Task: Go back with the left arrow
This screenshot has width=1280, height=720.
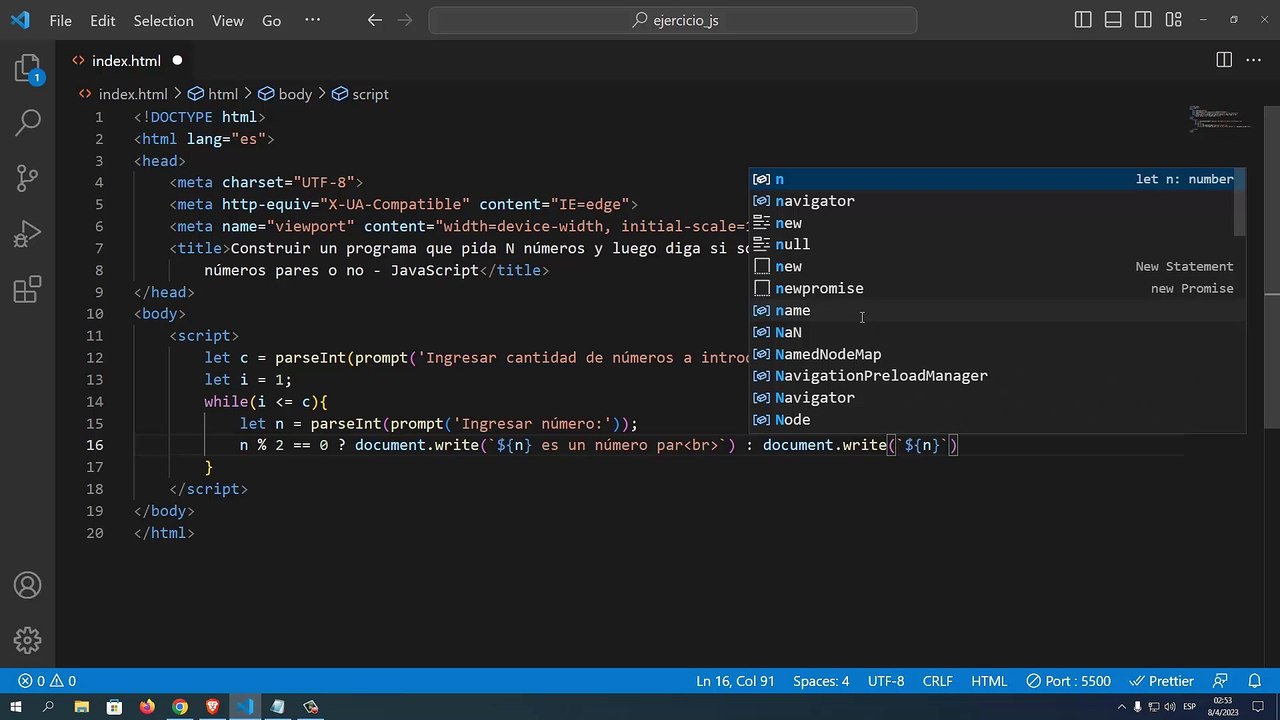Action: pos(375,20)
